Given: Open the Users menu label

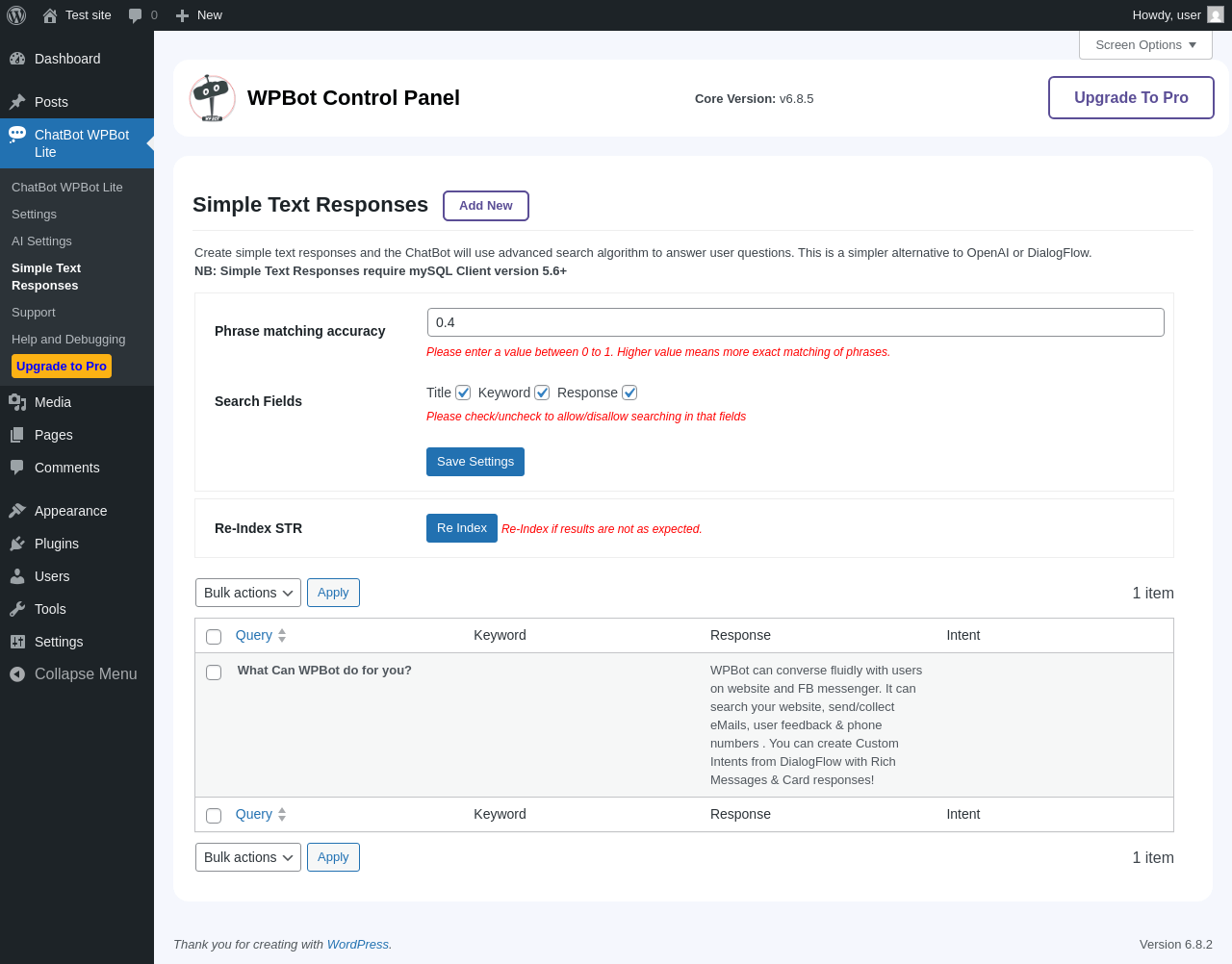Looking at the screenshot, I should tap(52, 576).
